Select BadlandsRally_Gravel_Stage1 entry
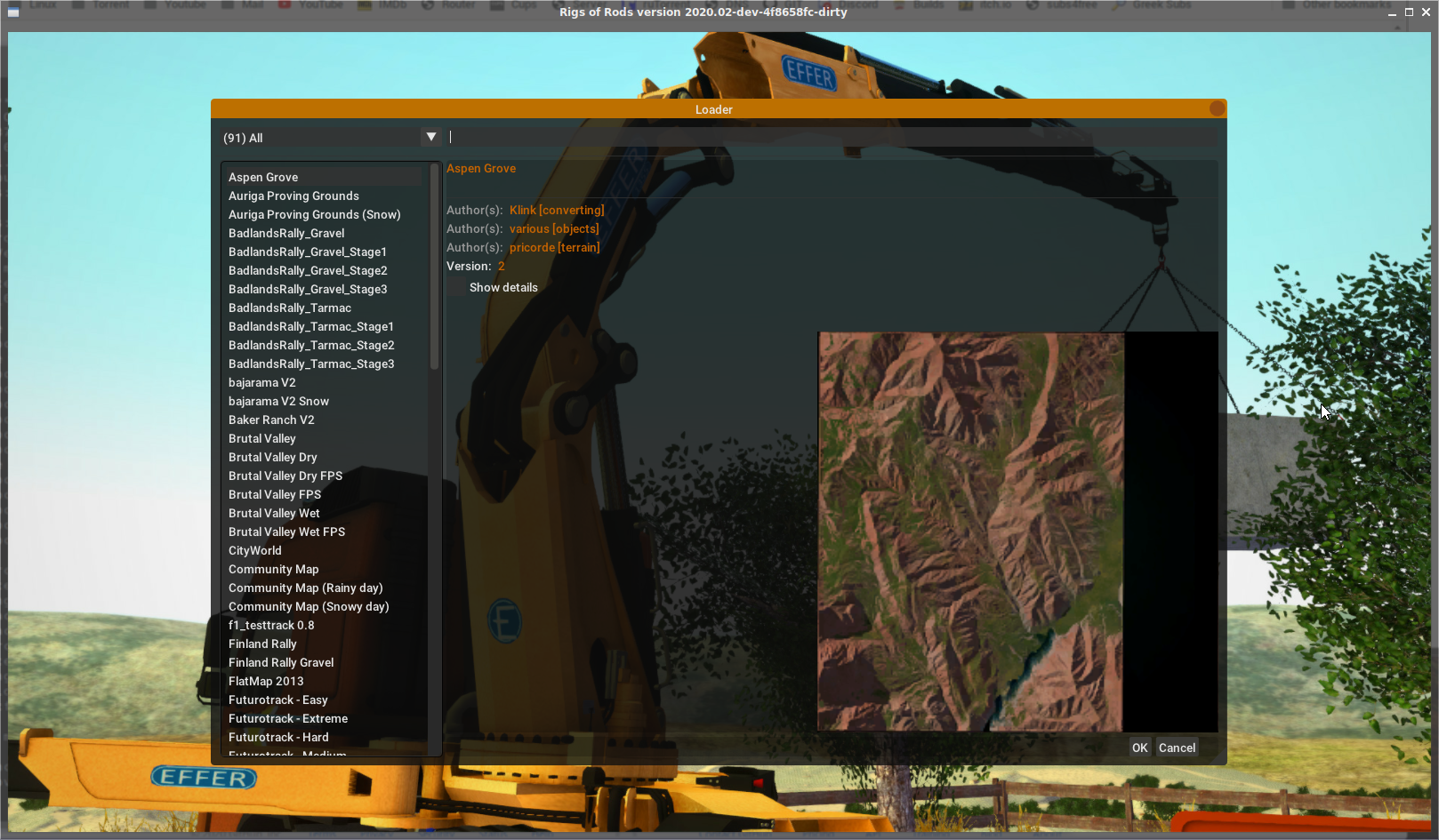This screenshot has width=1439, height=840. (325, 252)
